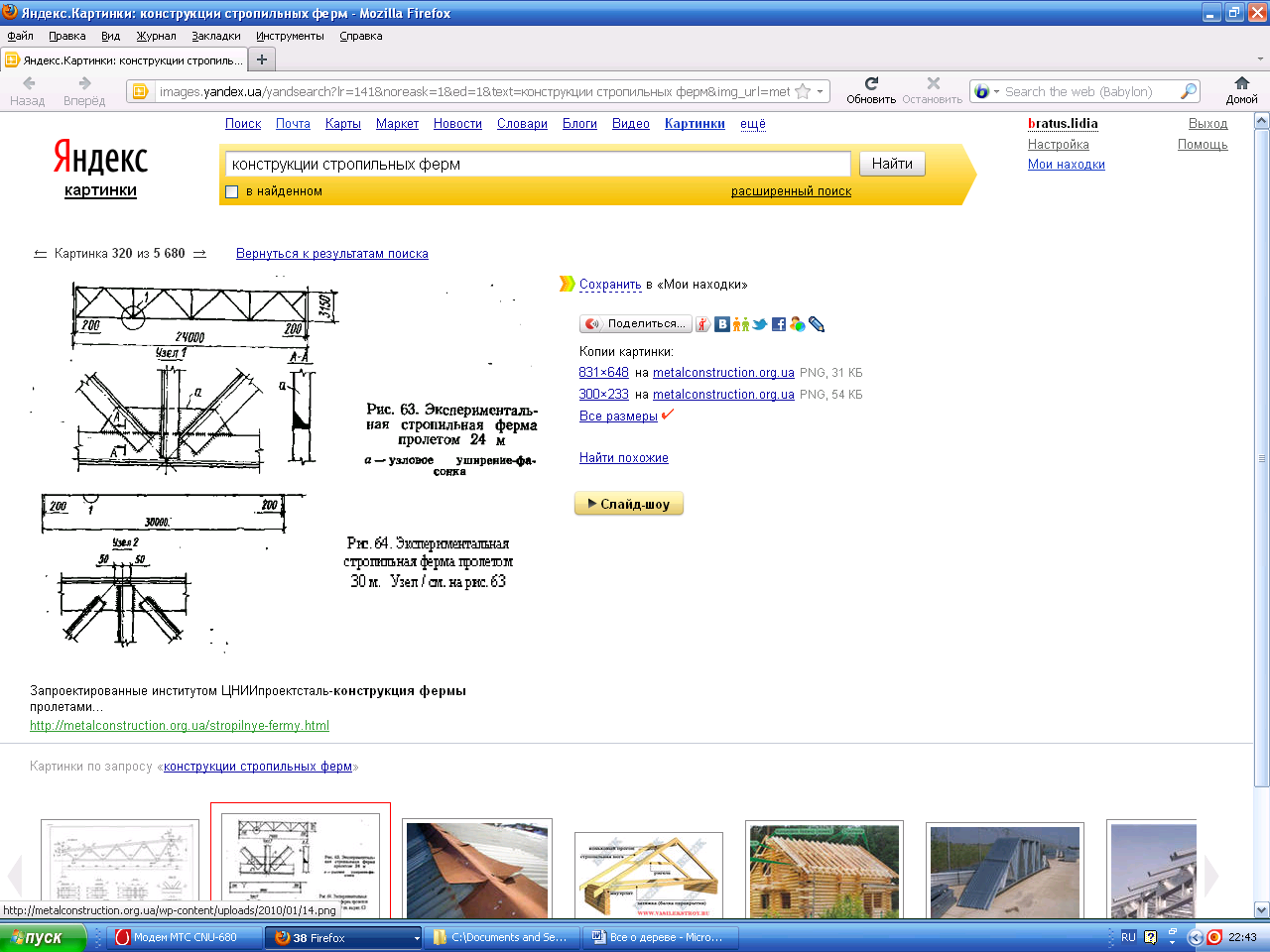Open the пуск Start button
The width and height of the screenshot is (1270, 952).
click(44, 937)
